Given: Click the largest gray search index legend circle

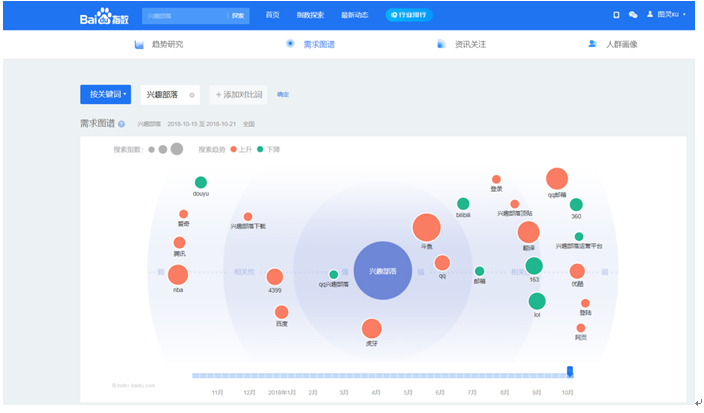Looking at the screenshot, I should [x=177, y=149].
